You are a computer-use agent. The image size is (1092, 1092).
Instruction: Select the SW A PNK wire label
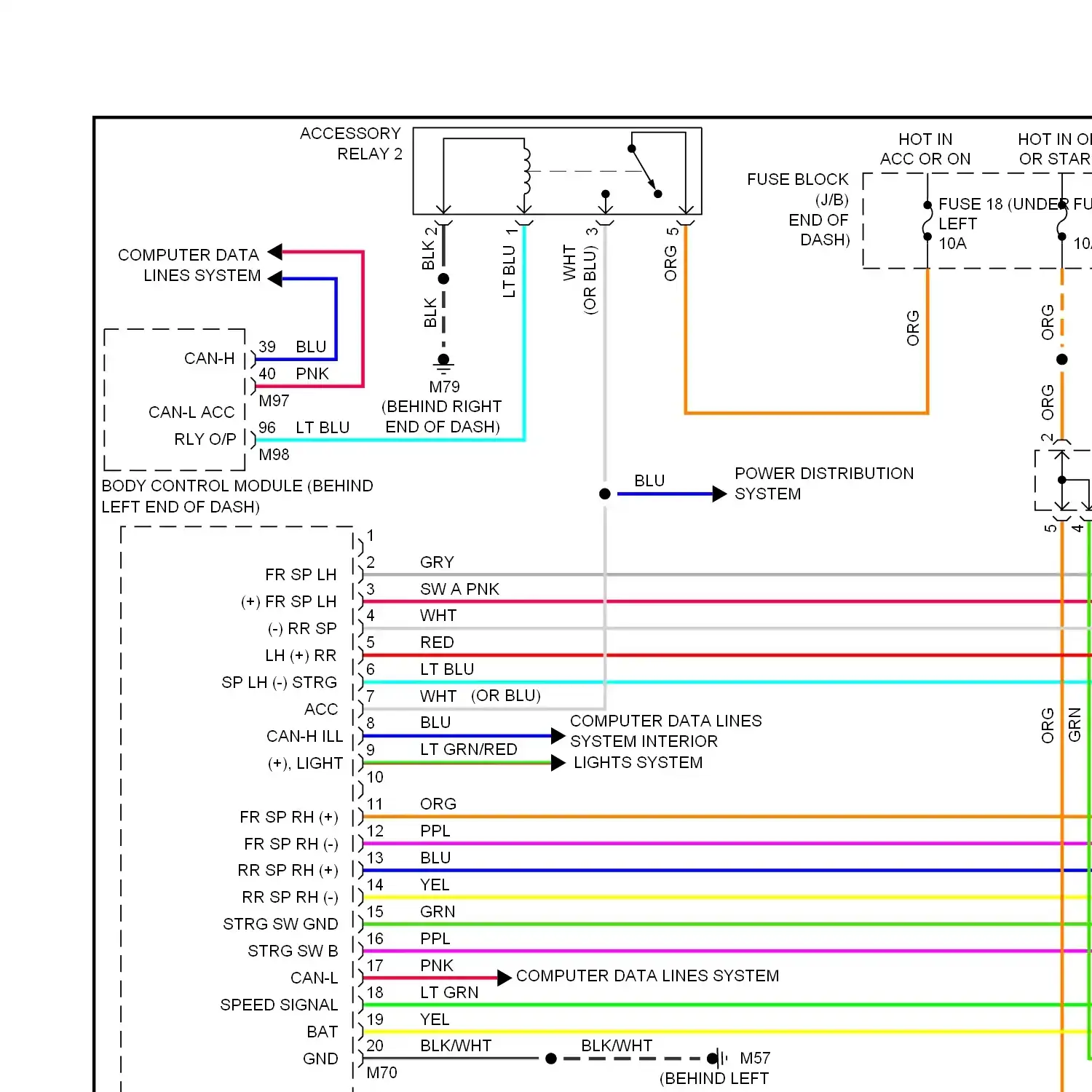pos(459,589)
